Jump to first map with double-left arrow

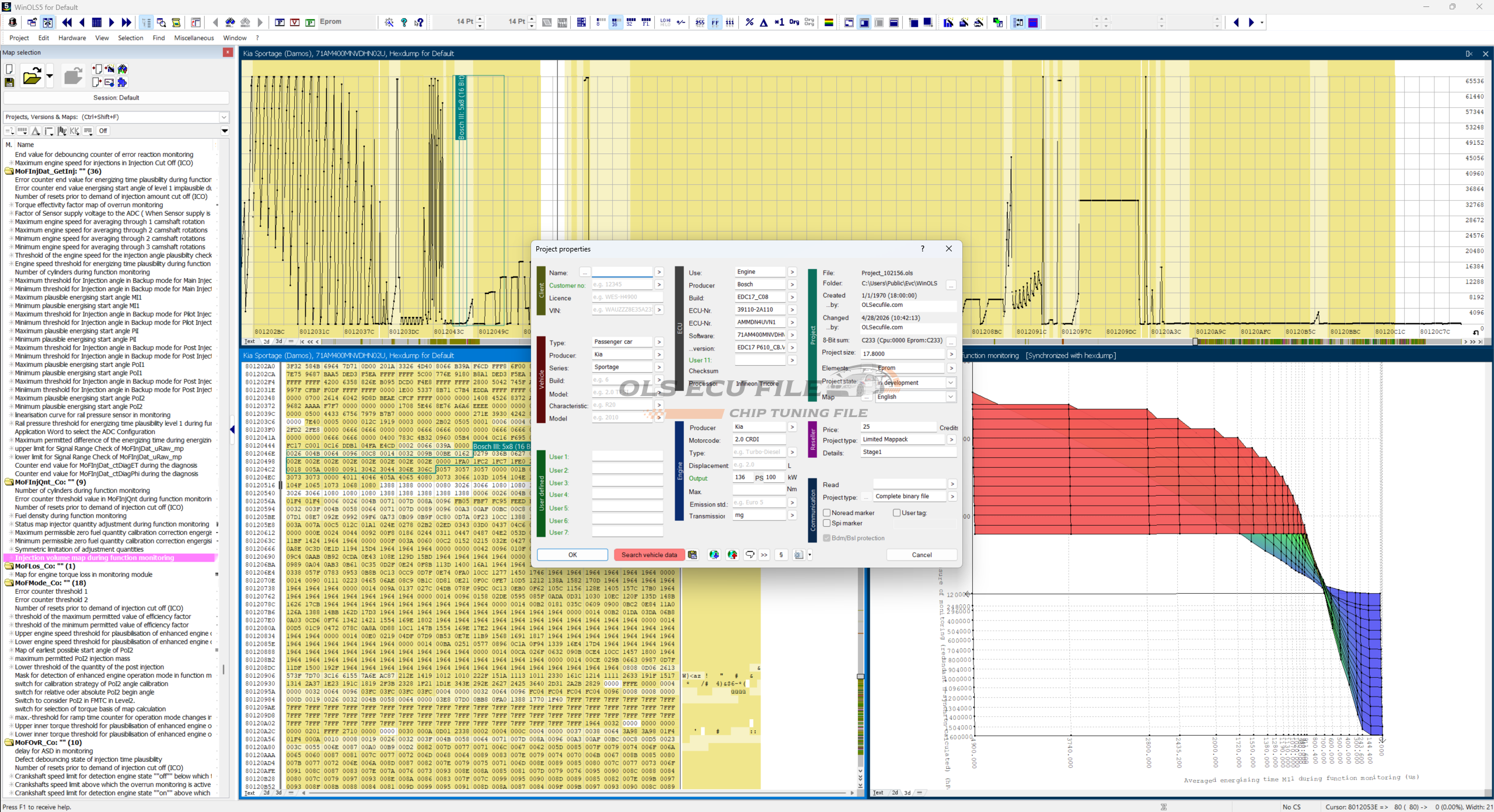click(67, 22)
